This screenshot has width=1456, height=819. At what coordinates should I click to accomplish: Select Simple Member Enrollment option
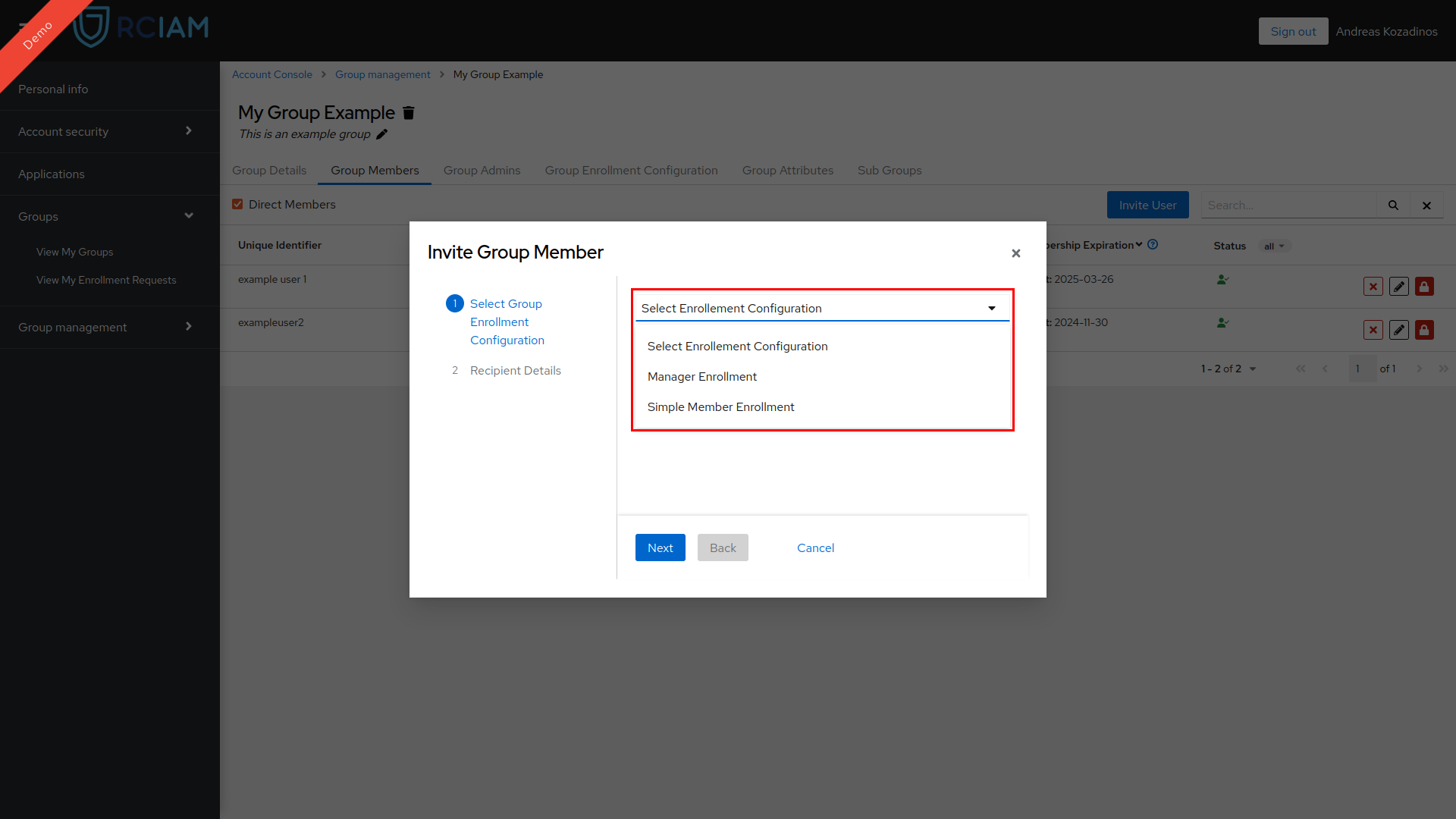721,407
